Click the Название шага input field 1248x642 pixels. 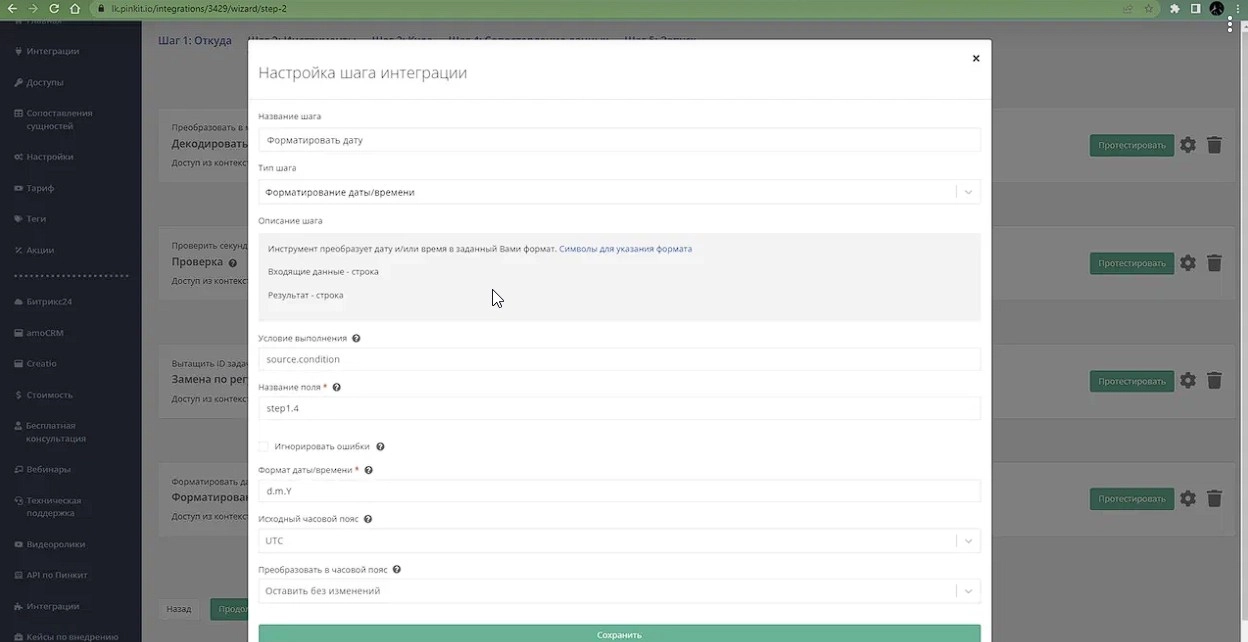[x=619, y=140]
